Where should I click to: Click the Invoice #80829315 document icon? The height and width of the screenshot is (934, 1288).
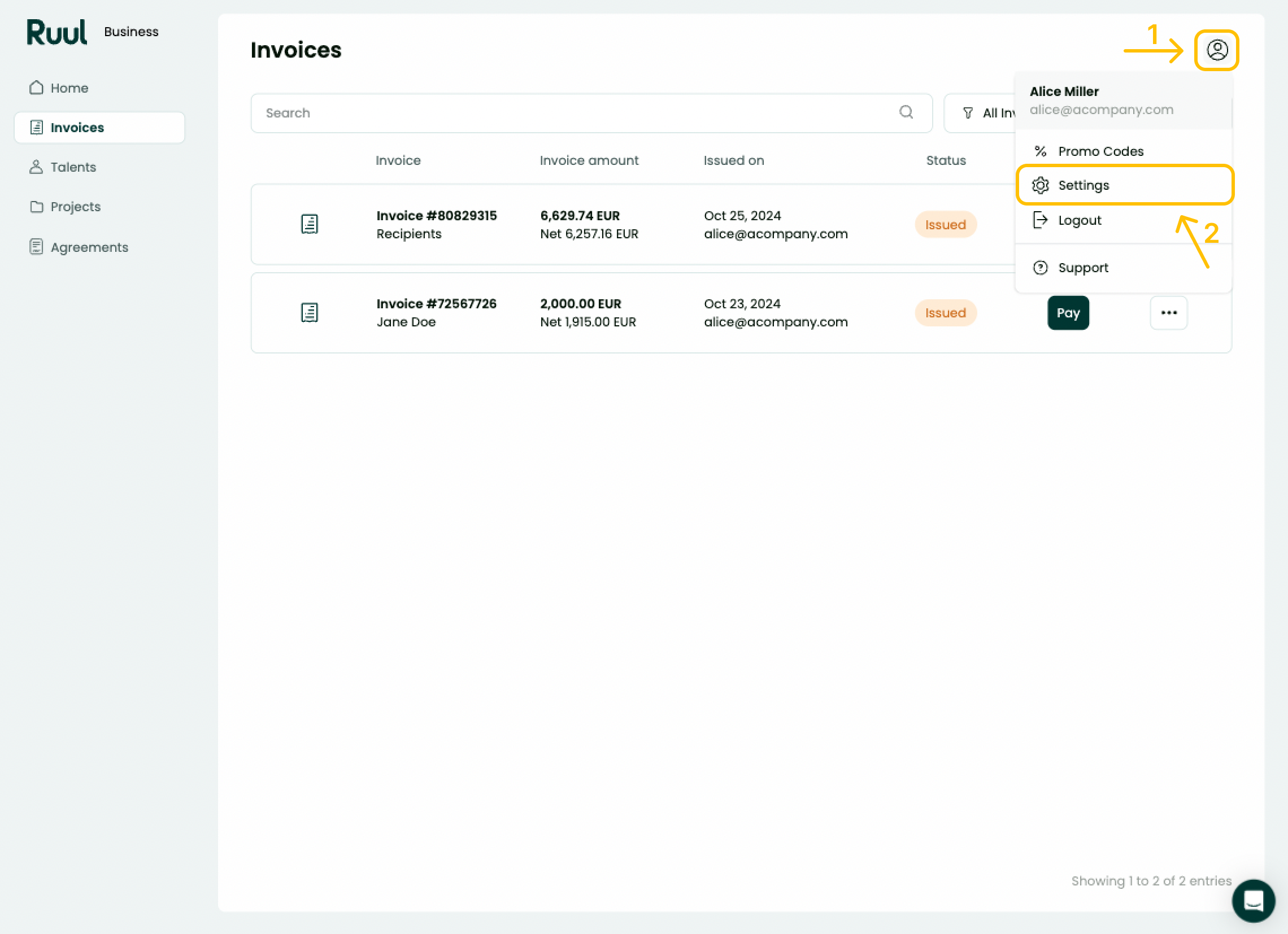[310, 224]
